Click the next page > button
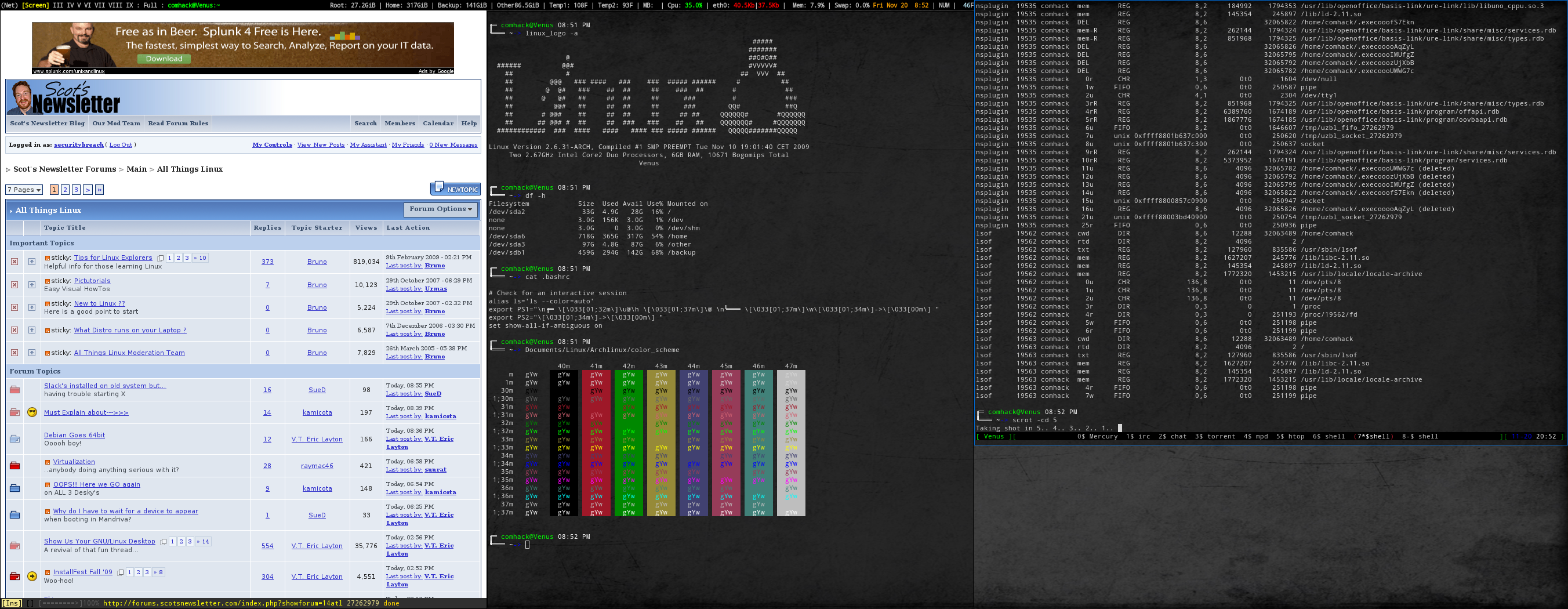The width and height of the screenshot is (1568, 609). 88,190
